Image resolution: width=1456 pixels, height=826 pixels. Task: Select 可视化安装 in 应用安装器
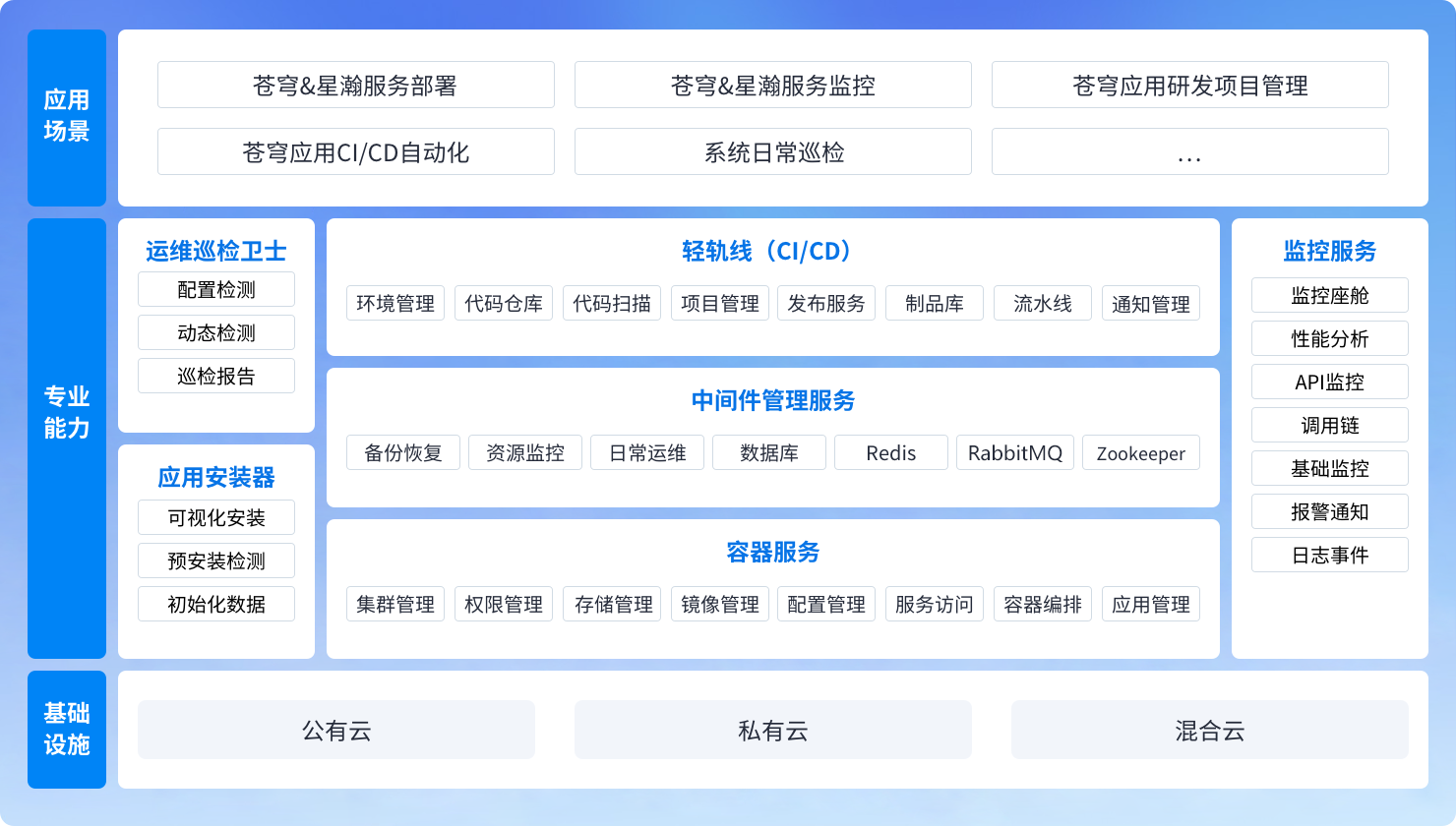click(x=216, y=518)
